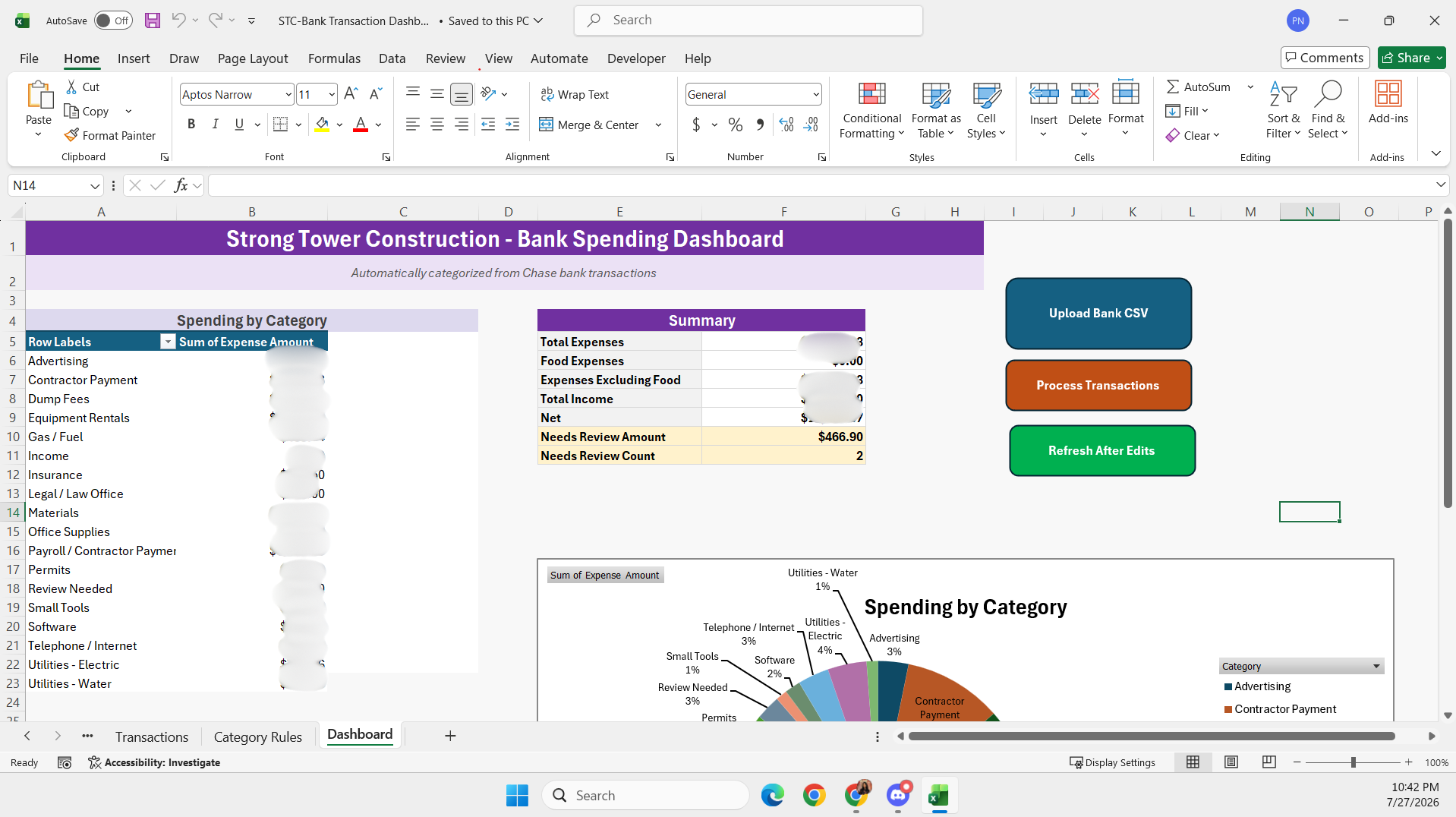Open the font size dropdown
Screen dimensions: 1456x817
coord(332,94)
